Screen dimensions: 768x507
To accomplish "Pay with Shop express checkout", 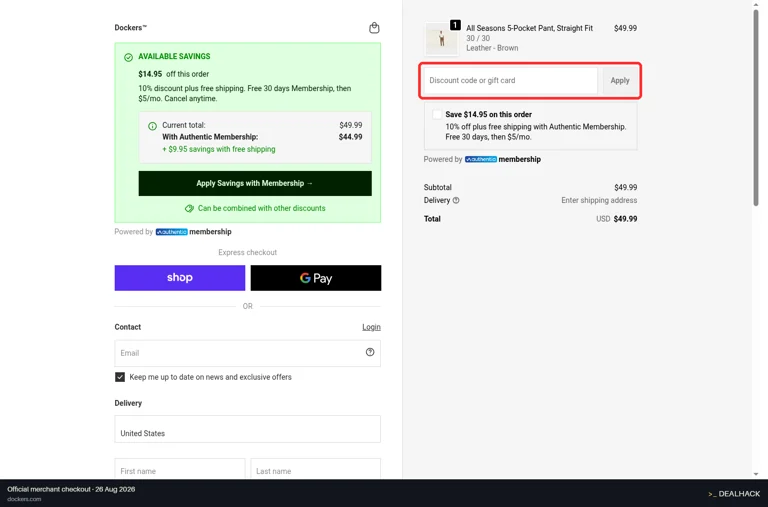I will [180, 278].
